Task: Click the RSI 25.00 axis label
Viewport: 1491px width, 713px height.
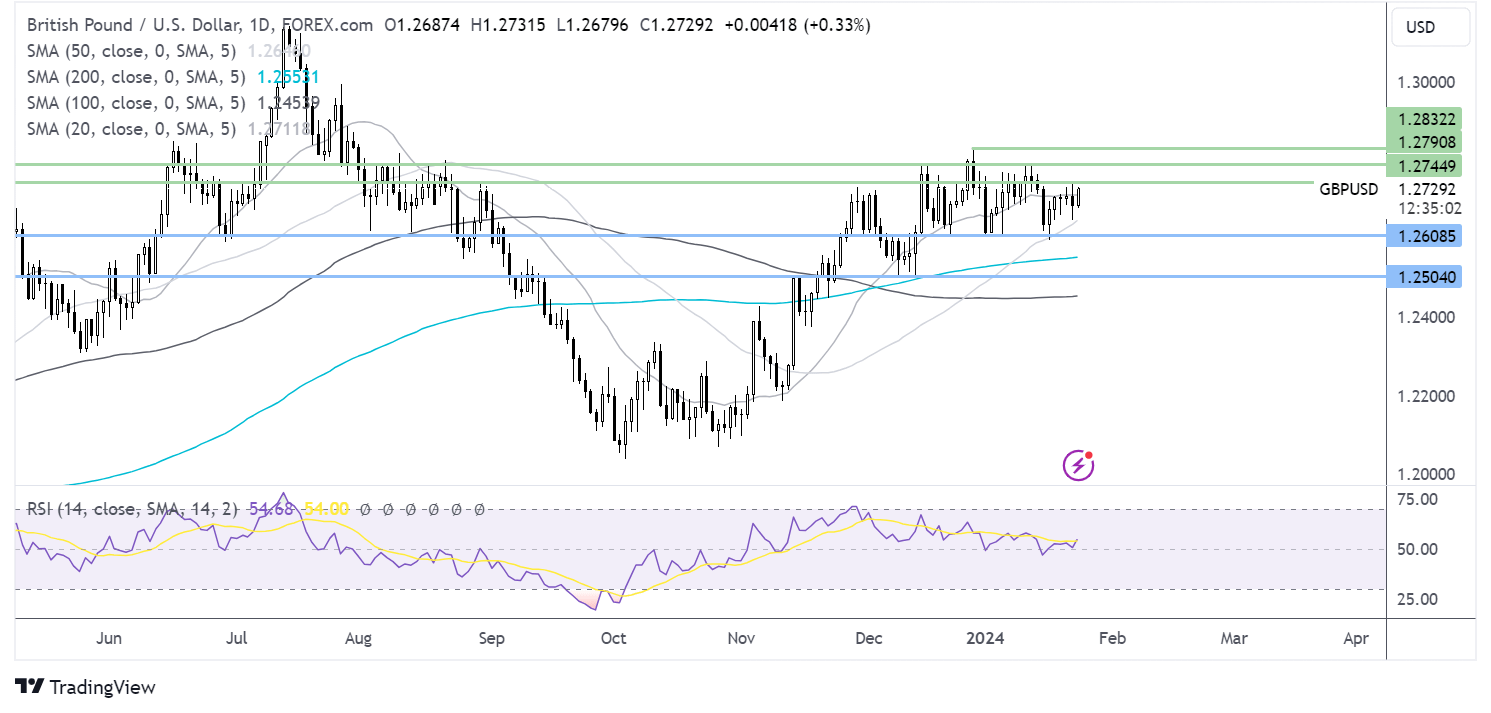Action: tap(1417, 599)
